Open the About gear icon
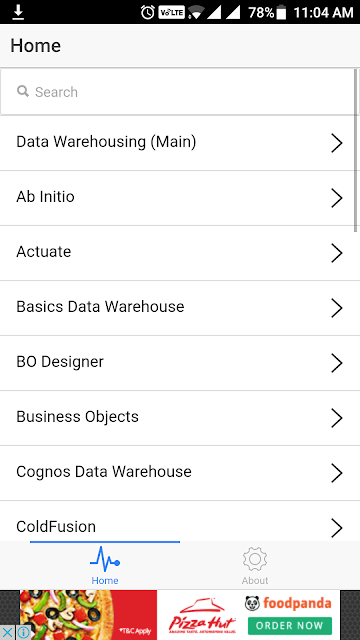Image resolution: width=360 pixels, height=640 pixels. pos(255,559)
